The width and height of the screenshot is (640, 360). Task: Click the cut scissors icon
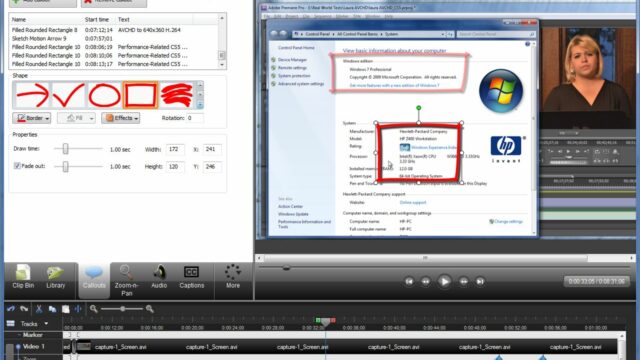[39, 309]
